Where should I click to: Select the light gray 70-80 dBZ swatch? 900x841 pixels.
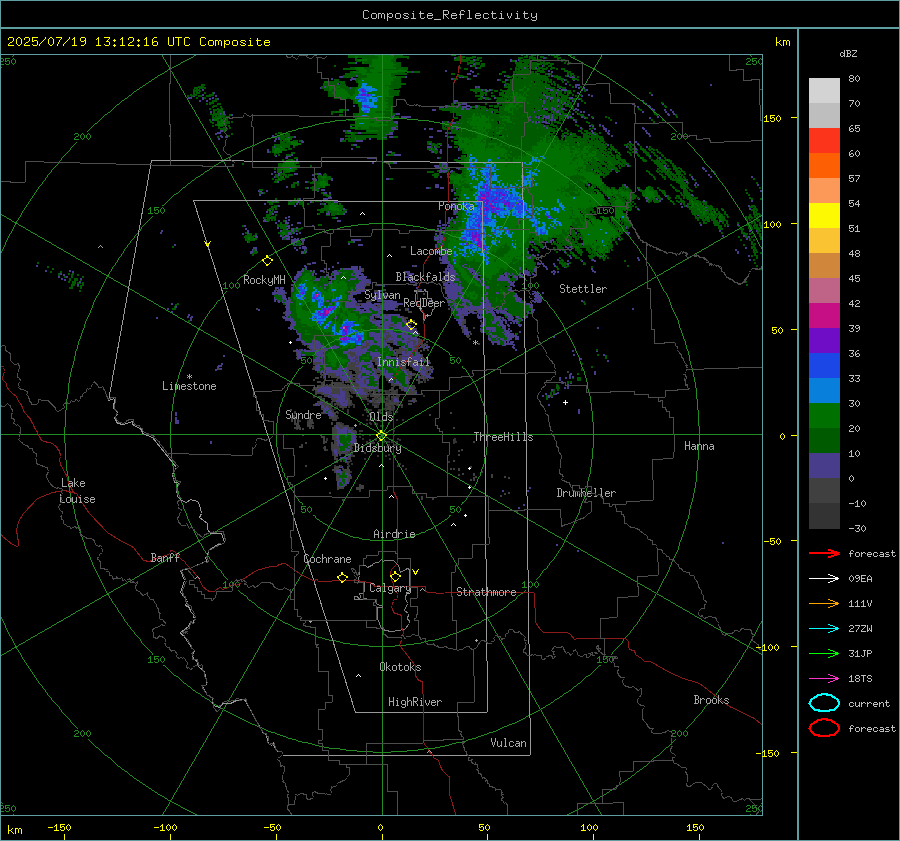(x=824, y=91)
